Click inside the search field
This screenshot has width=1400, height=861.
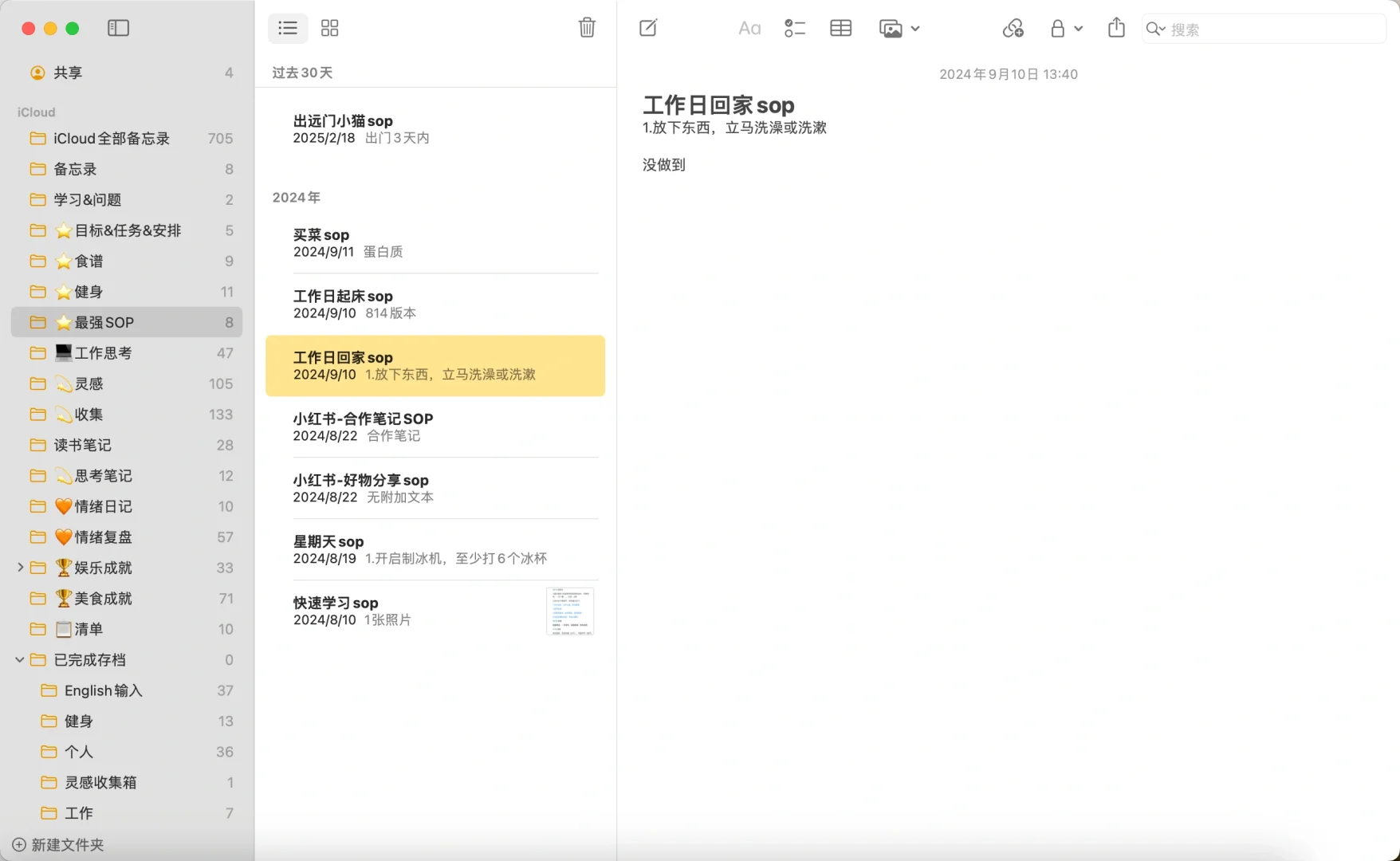coord(1260,29)
